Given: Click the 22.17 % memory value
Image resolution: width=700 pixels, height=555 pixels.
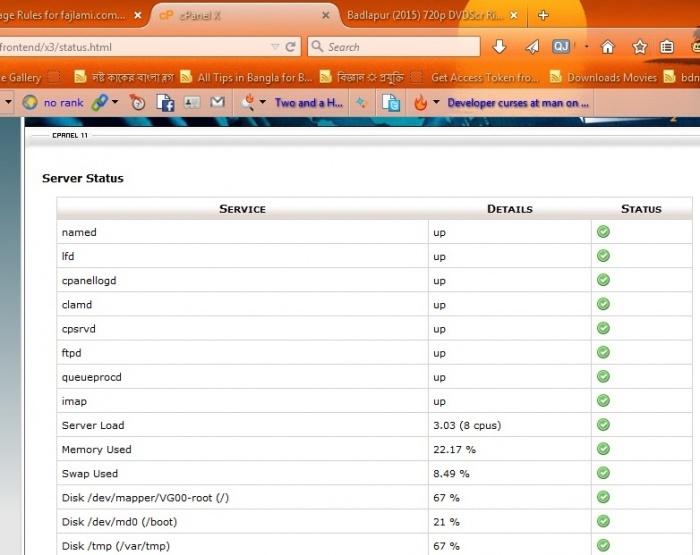Looking at the screenshot, I should 454,449.
